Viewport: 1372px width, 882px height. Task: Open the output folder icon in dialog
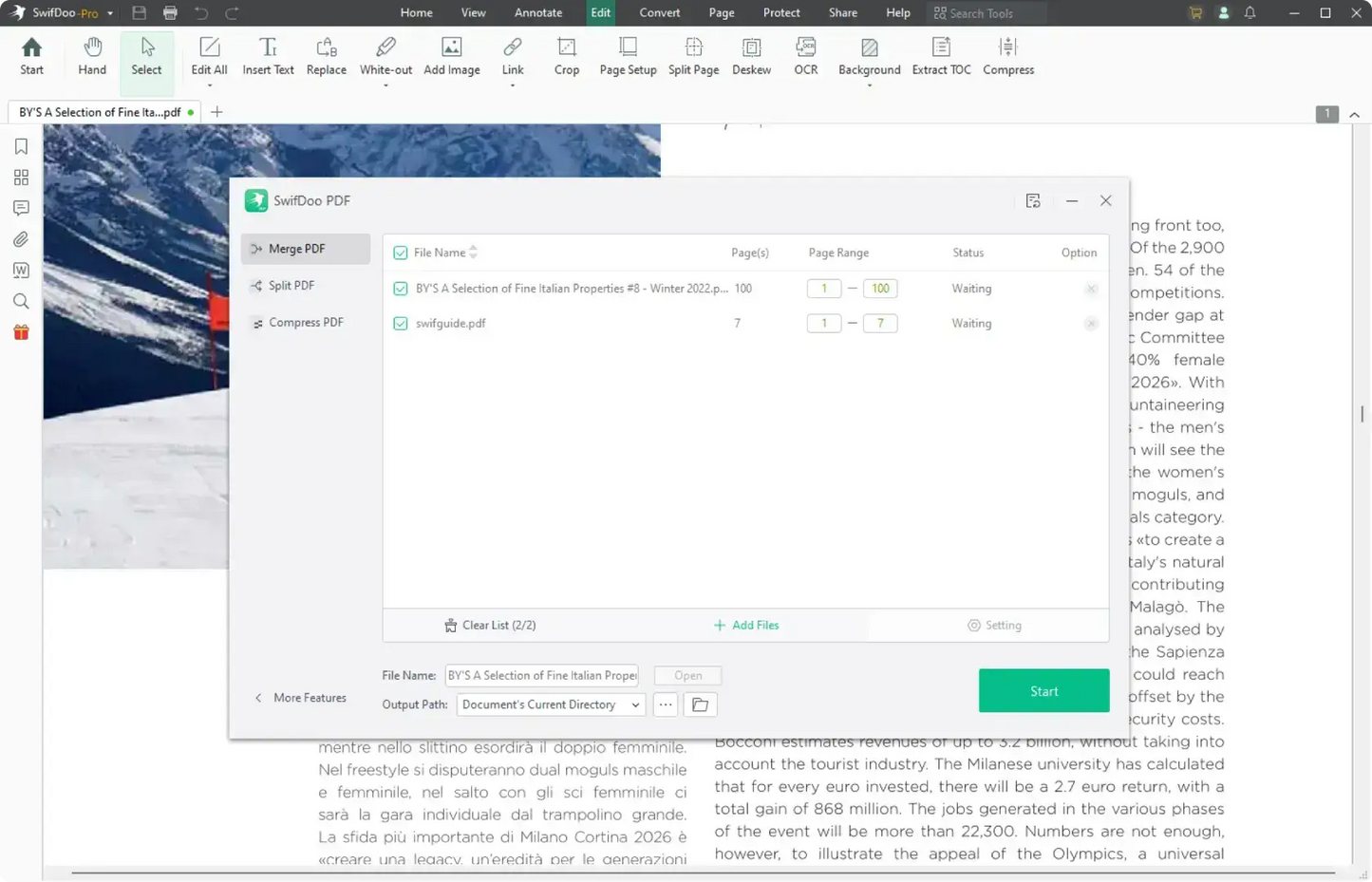(x=700, y=704)
